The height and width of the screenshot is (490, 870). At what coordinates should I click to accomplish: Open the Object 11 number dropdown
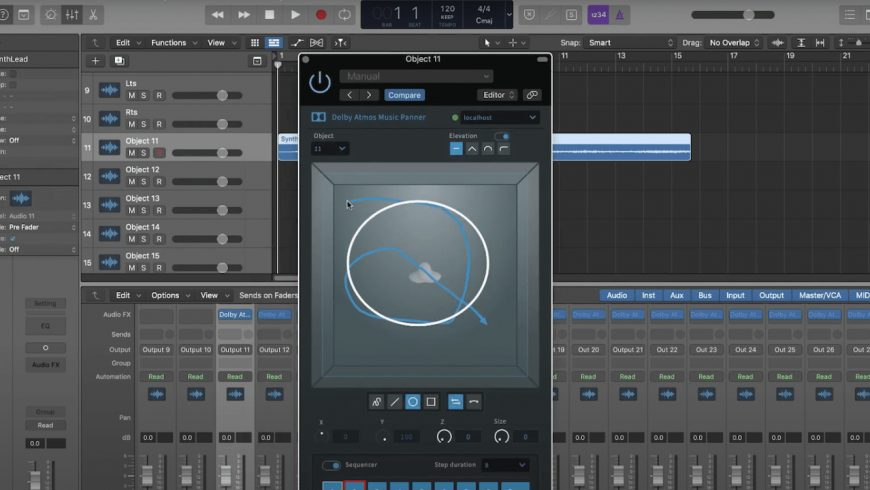click(x=330, y=149)
